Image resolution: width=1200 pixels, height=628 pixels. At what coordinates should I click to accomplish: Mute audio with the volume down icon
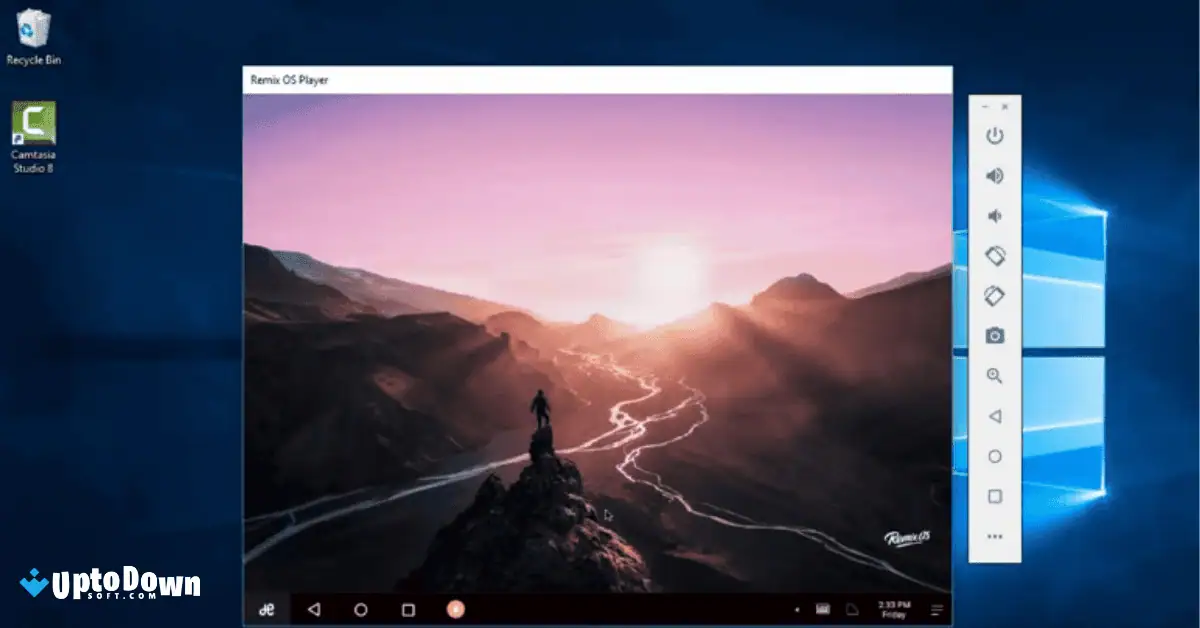click(993, 215)
